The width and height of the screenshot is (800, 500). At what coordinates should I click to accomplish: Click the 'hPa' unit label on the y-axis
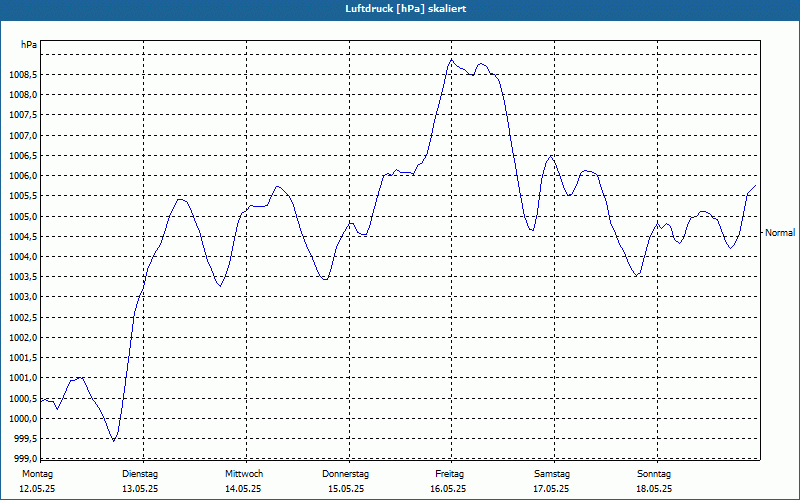tap(29, 45)
